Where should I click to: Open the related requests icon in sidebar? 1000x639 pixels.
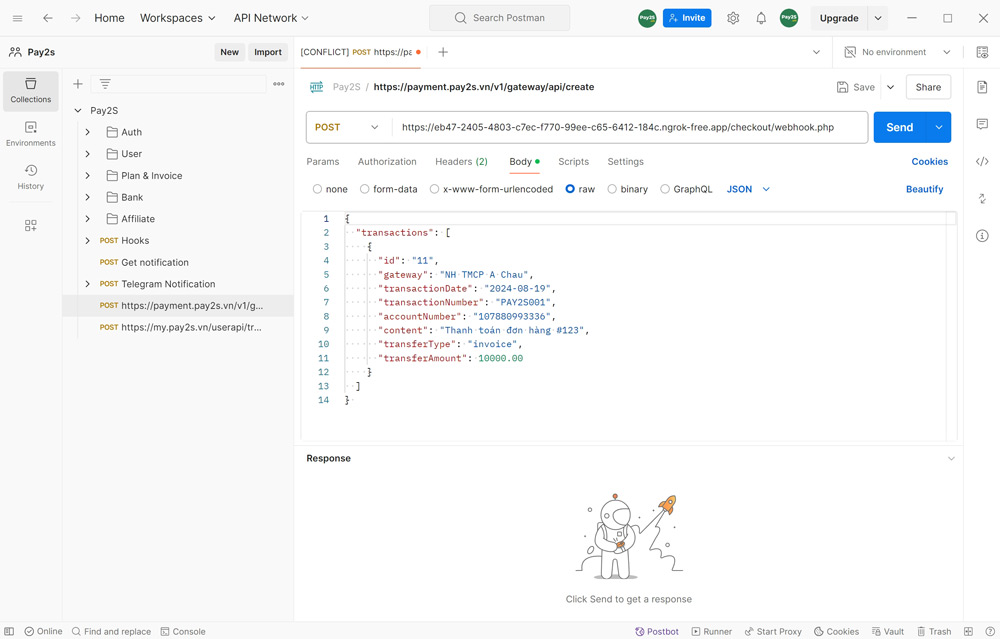tap(982, 199)
